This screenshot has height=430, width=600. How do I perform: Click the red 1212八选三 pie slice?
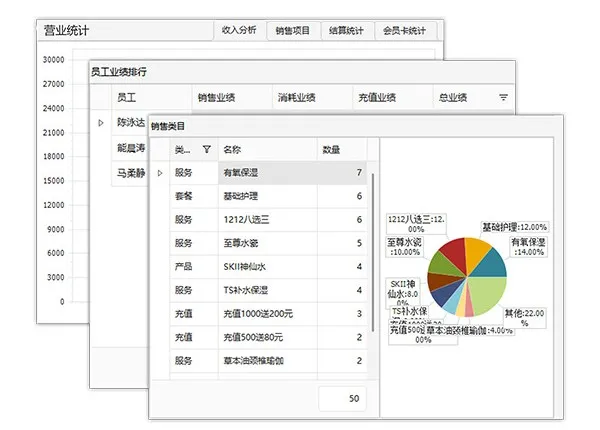click(454, 252)
